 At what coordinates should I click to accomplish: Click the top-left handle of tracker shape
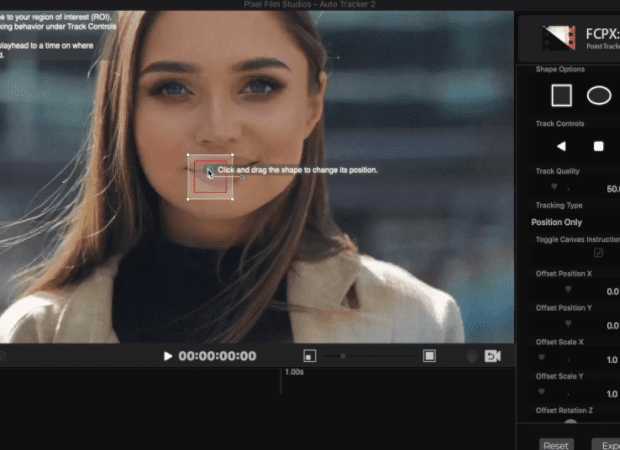(x=188, y=155)
